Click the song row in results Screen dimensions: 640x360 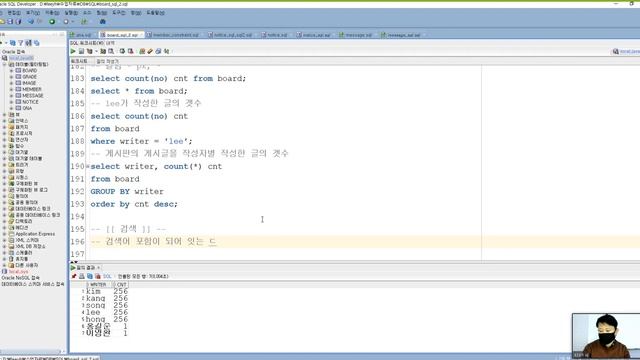(x=106, y=305)
